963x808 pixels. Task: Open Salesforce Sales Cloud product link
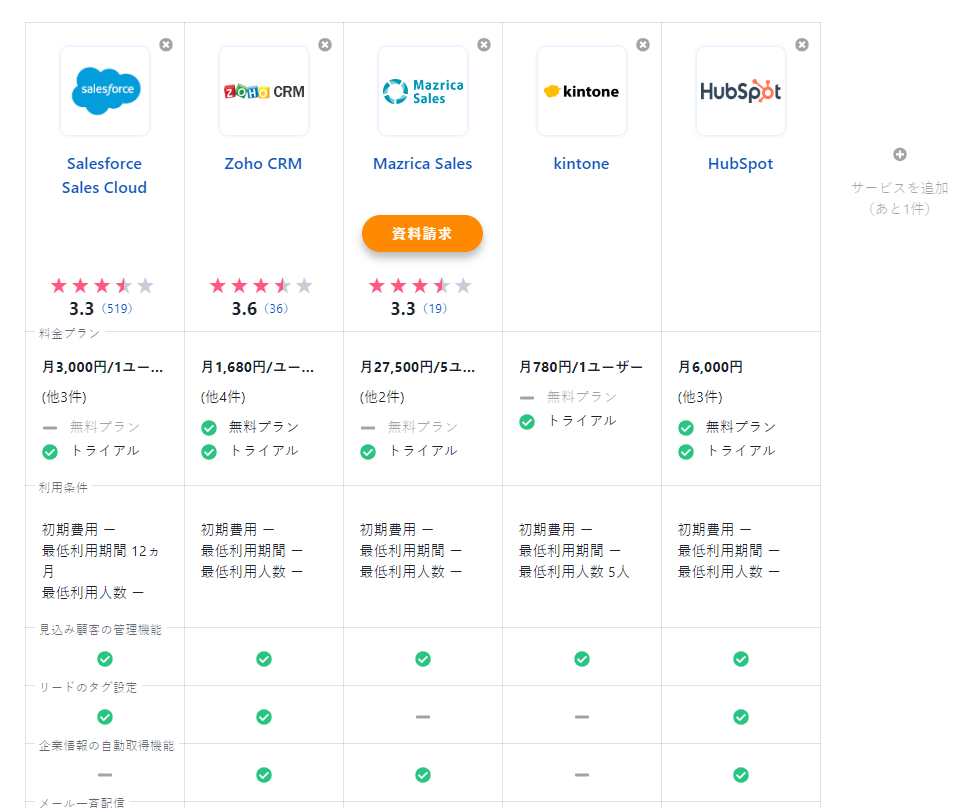point(105,176)
